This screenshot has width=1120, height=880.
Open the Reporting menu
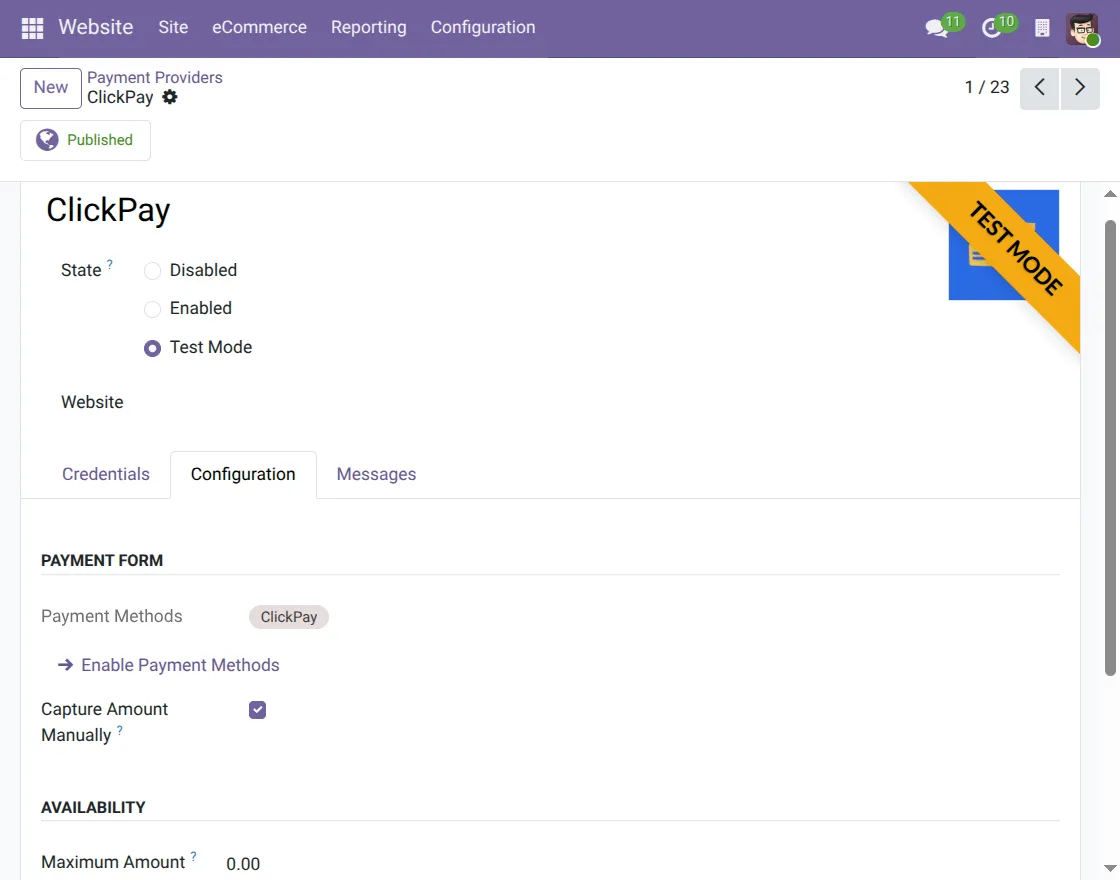click(369, 27)
